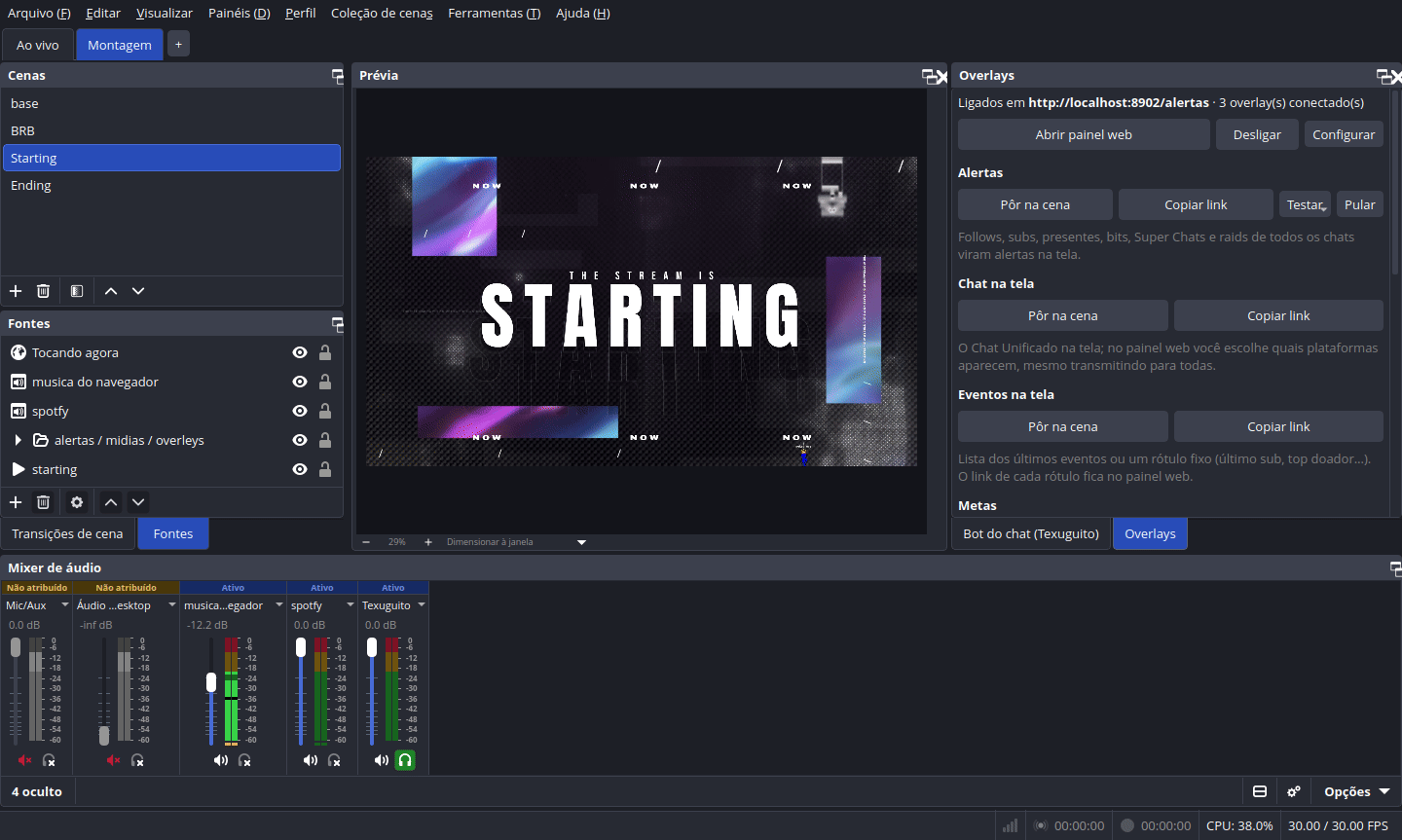Toggle lock on starting source
Viewport: 1402px width, 840px height.
coord(325,469)
